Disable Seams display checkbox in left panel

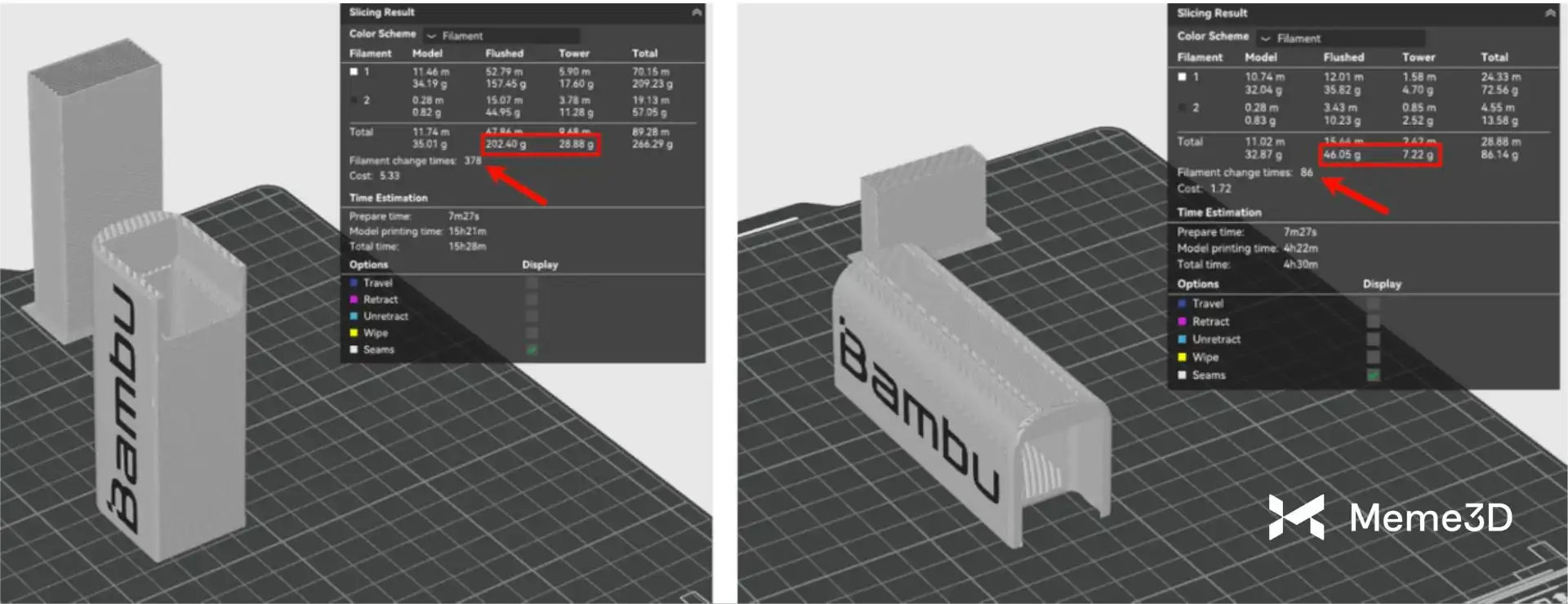[532, 349]
